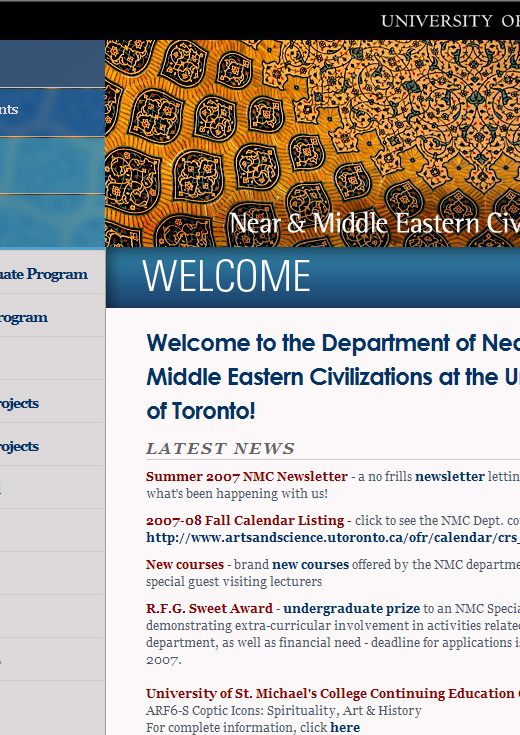Click the text 'what's been happening with us!'
The height and width of the screenshot is (735, 520).
point(237,494)
